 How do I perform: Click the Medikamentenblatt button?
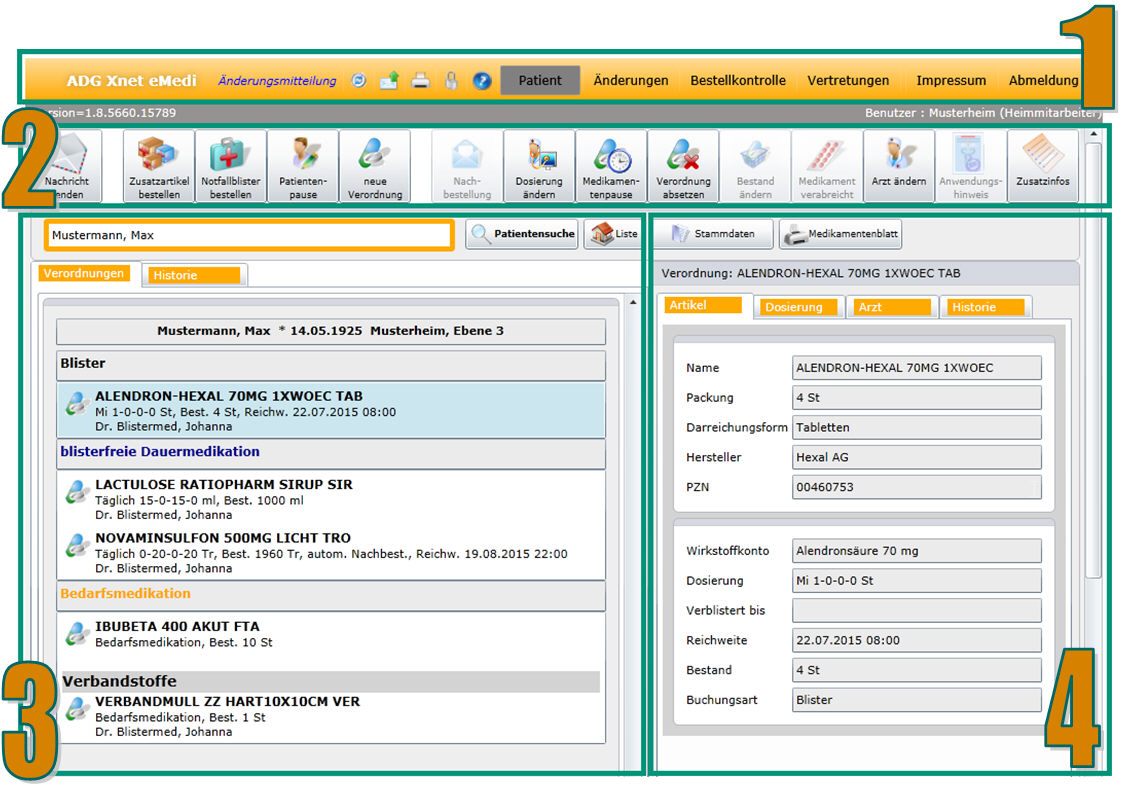[841, 235]
